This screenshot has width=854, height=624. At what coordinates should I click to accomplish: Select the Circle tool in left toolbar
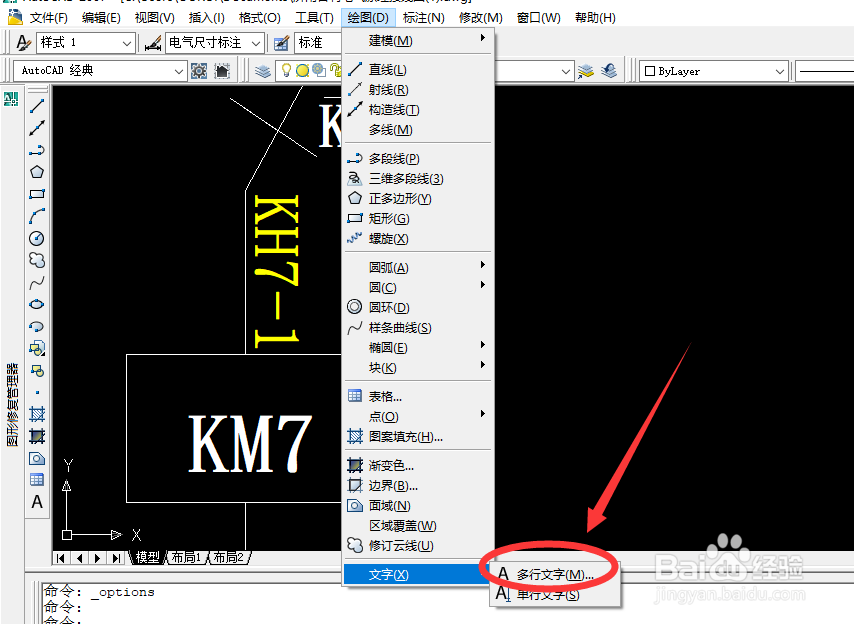pos(37,238)
